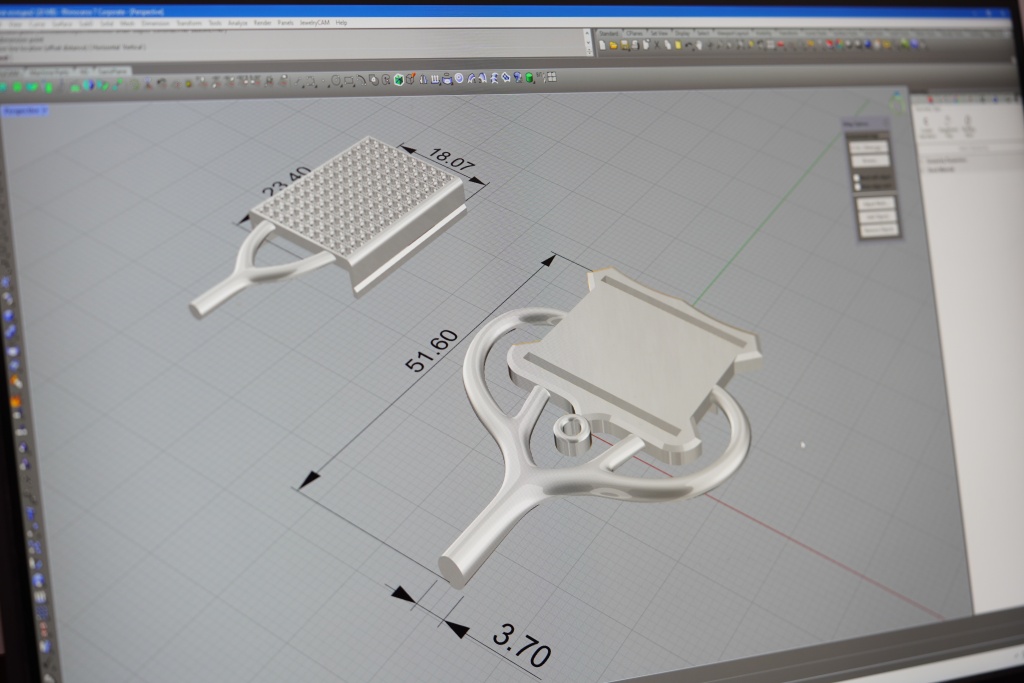Switch to the Display toolbar tab
Image resolution: width=1024 pixels, height=683 pixels.
tap(682, 33)
